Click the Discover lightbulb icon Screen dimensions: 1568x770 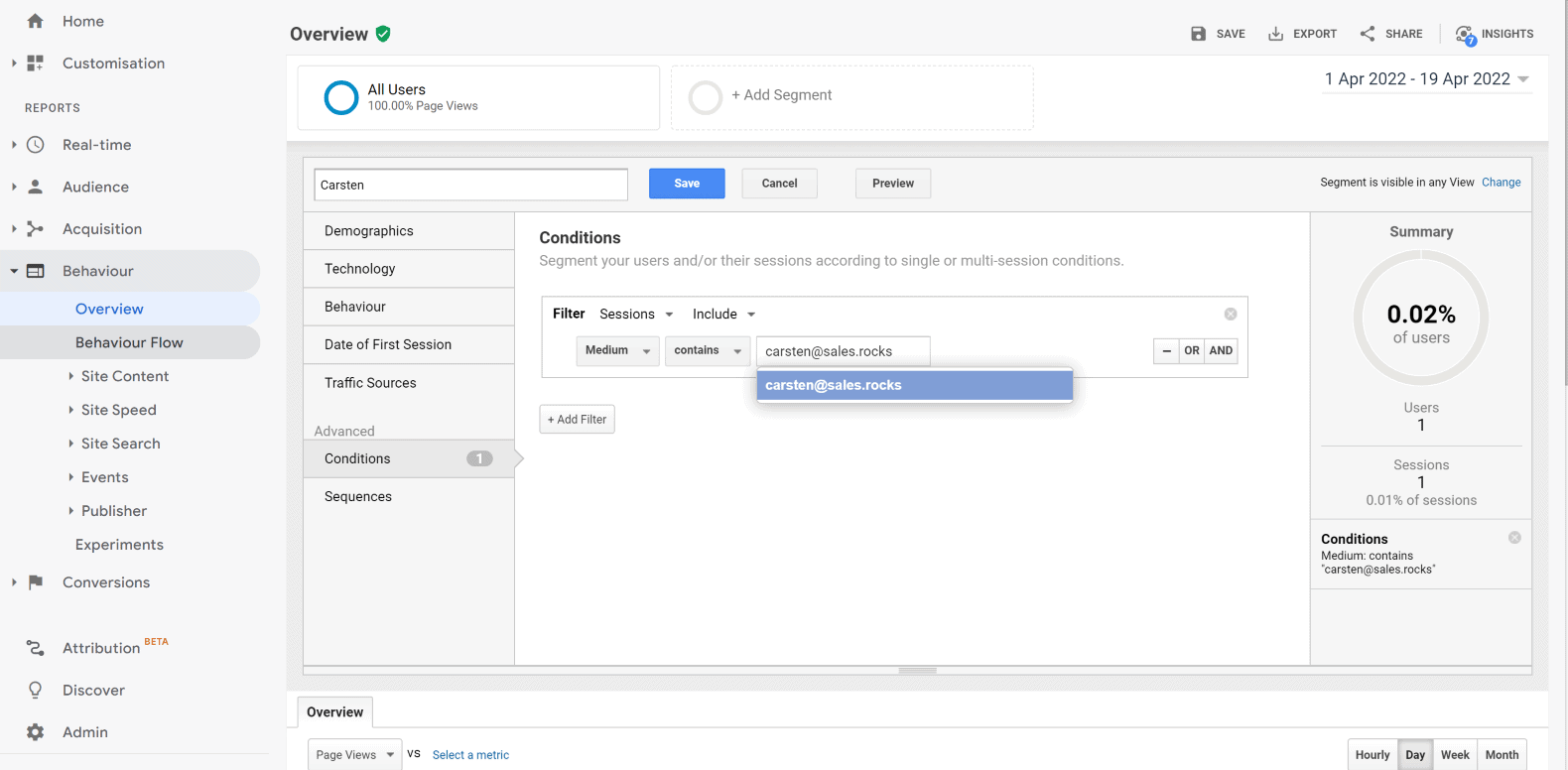[36, 690]
